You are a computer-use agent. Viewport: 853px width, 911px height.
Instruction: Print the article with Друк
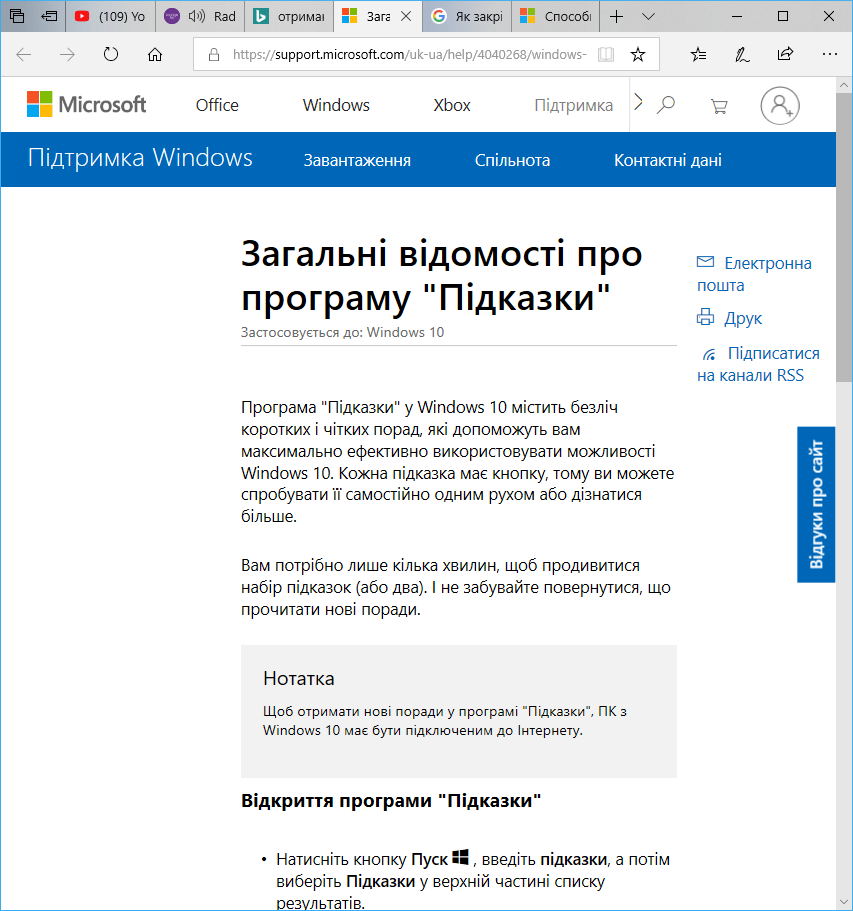point(729,318)
